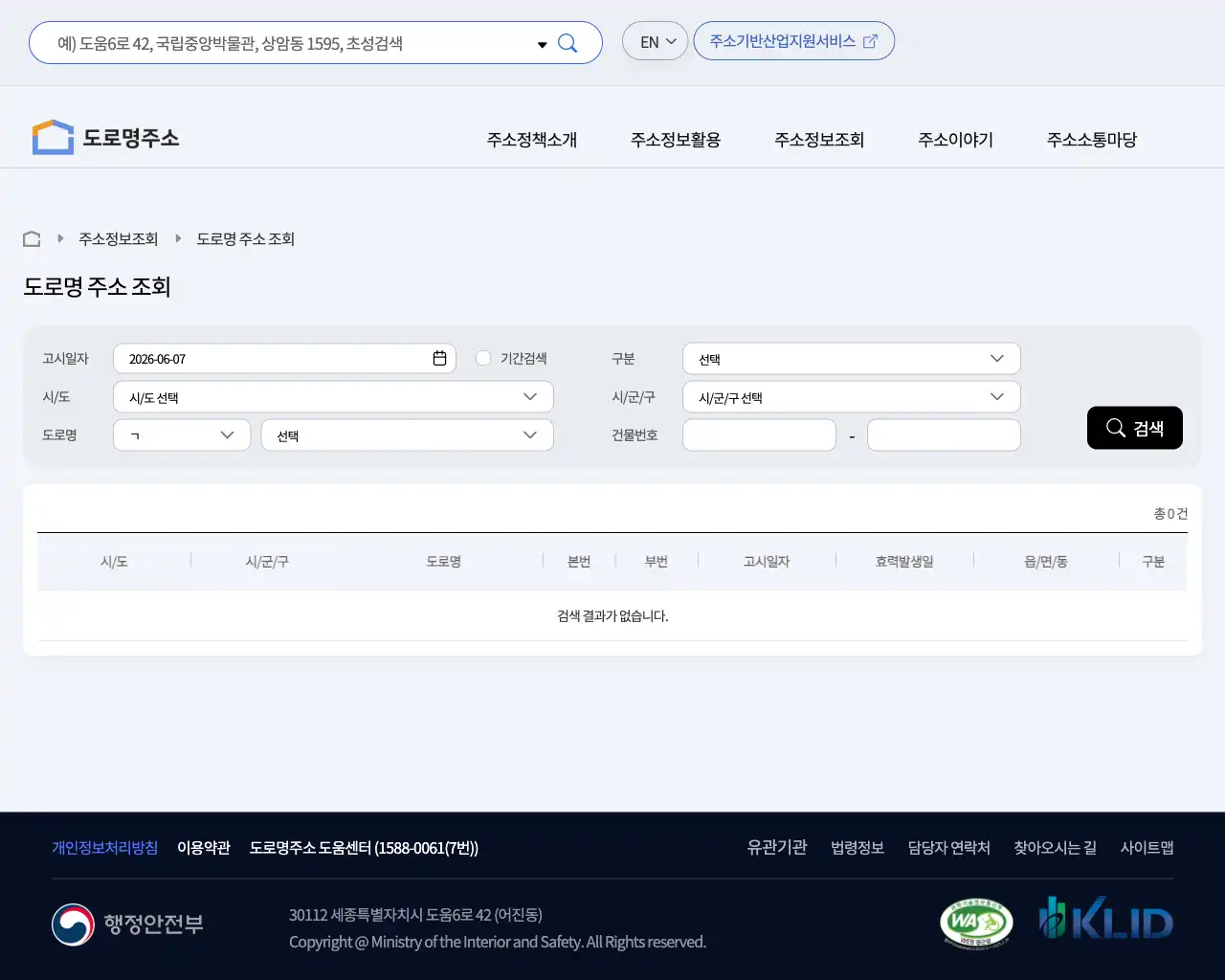Viewport: 1225px width, 980px height.
Task: Open the 시/도 선택 dropdown
Action: pos(333,396)
